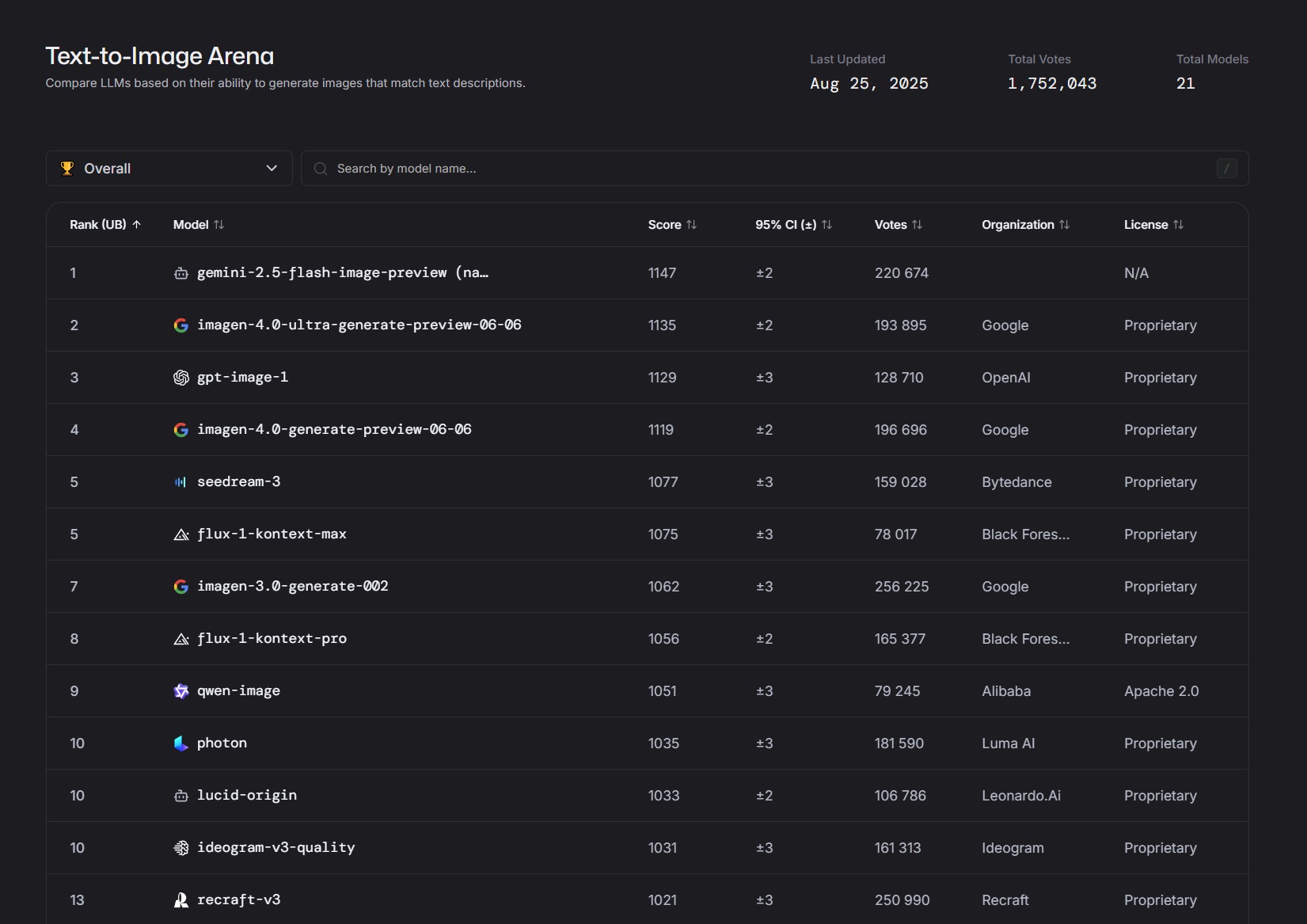Screen dimensions: 1307x924
Task: Open the gemini-2.5-flash-image-preview model entry
Action: click(x=342, y=272)
